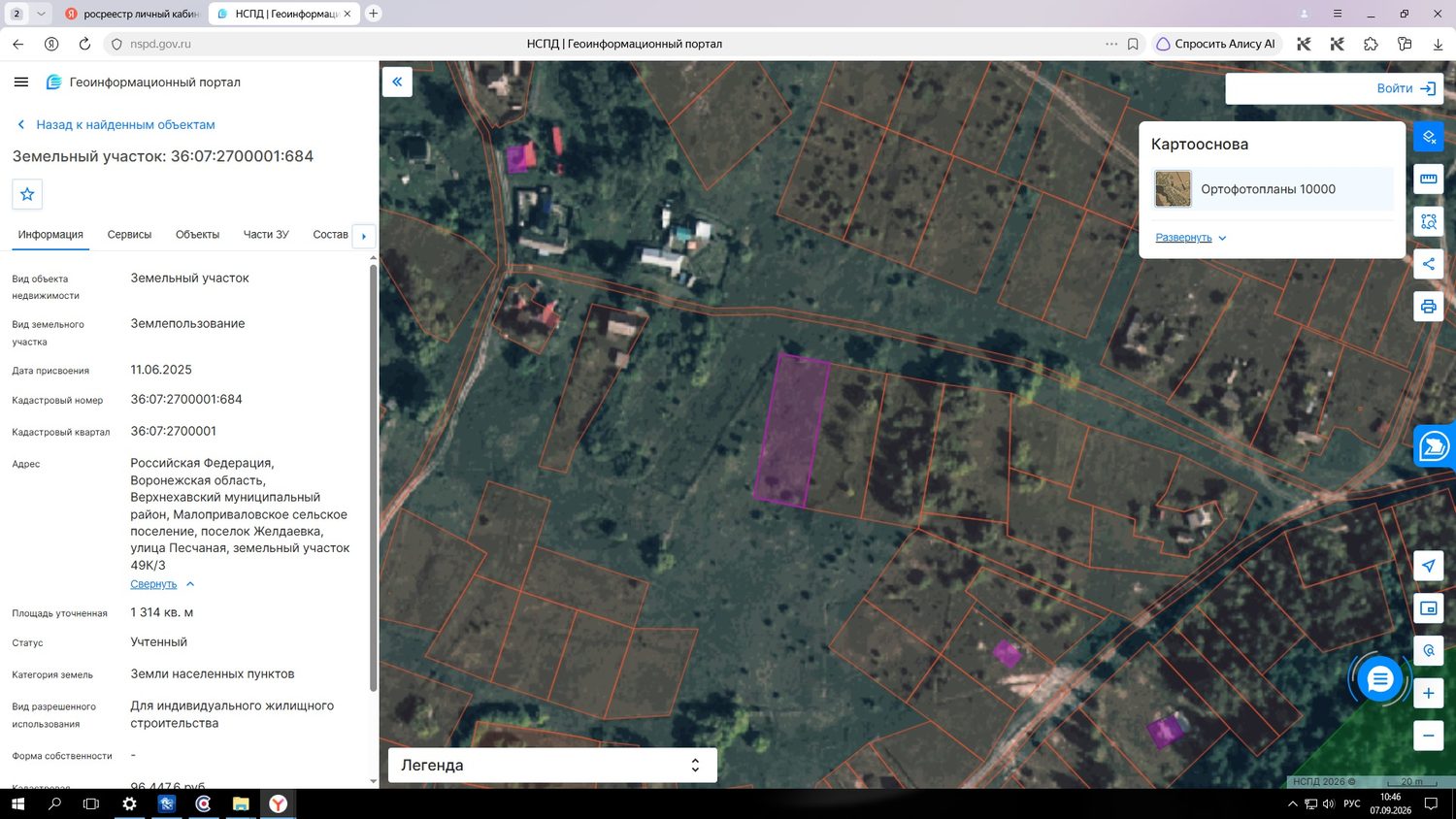Click the share map icon
Viewport: 1456px width, 819px height.
tap(1429, 264)
